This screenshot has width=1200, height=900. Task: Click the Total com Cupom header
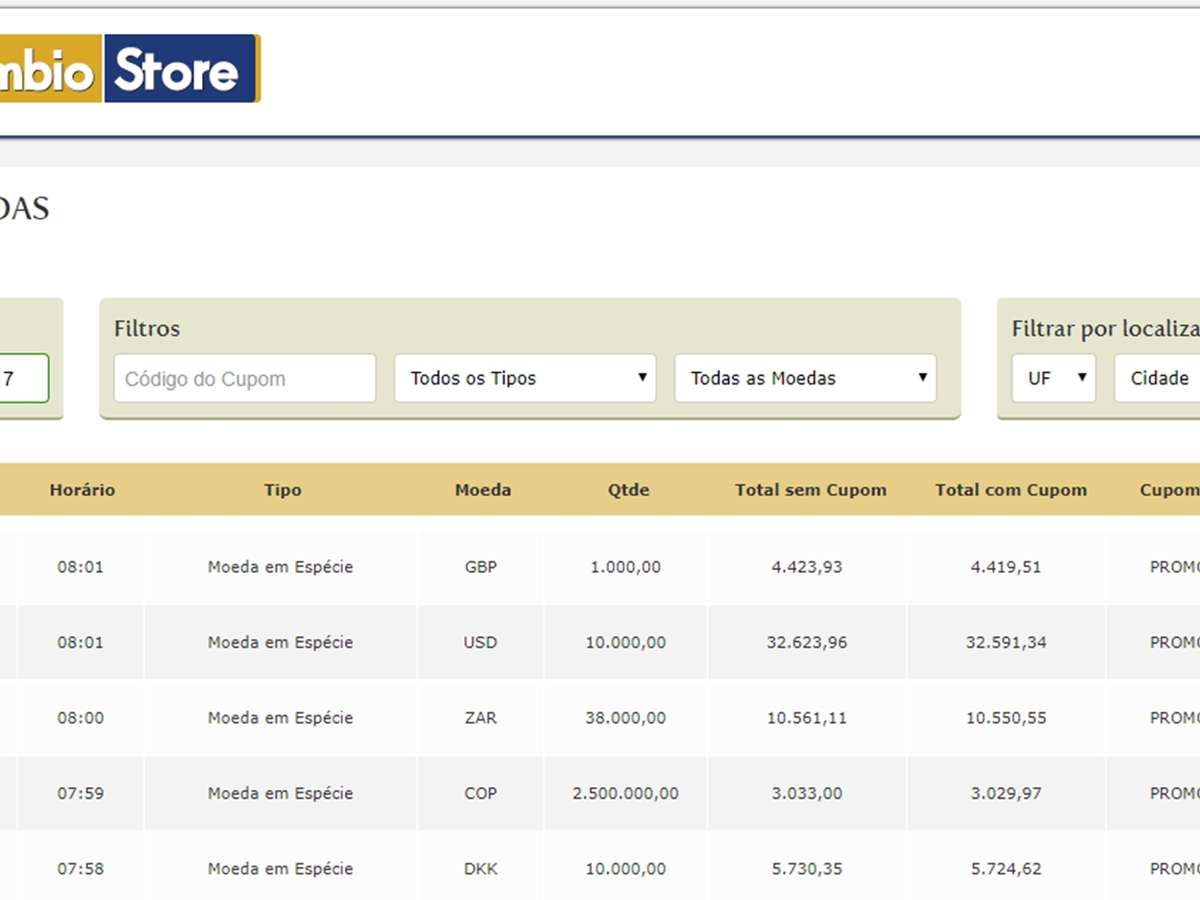coord(1010,490)
